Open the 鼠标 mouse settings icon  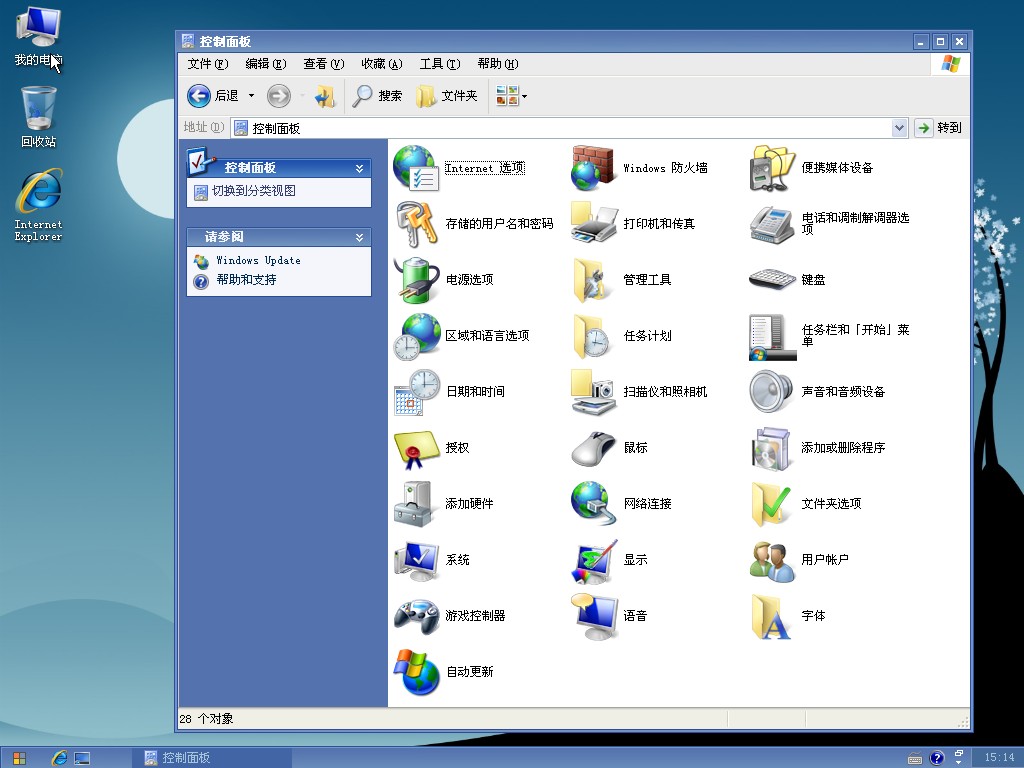[x=593, y=448]
